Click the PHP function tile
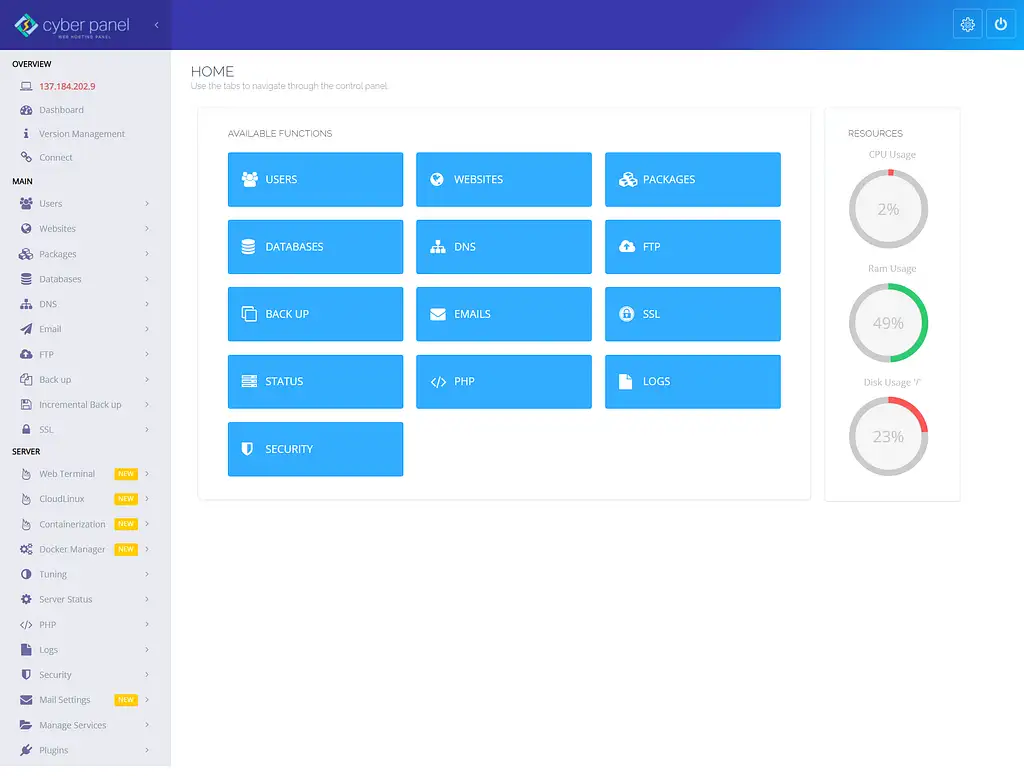This screenshot has width=1024, height=776. click(x=504, y=381)
